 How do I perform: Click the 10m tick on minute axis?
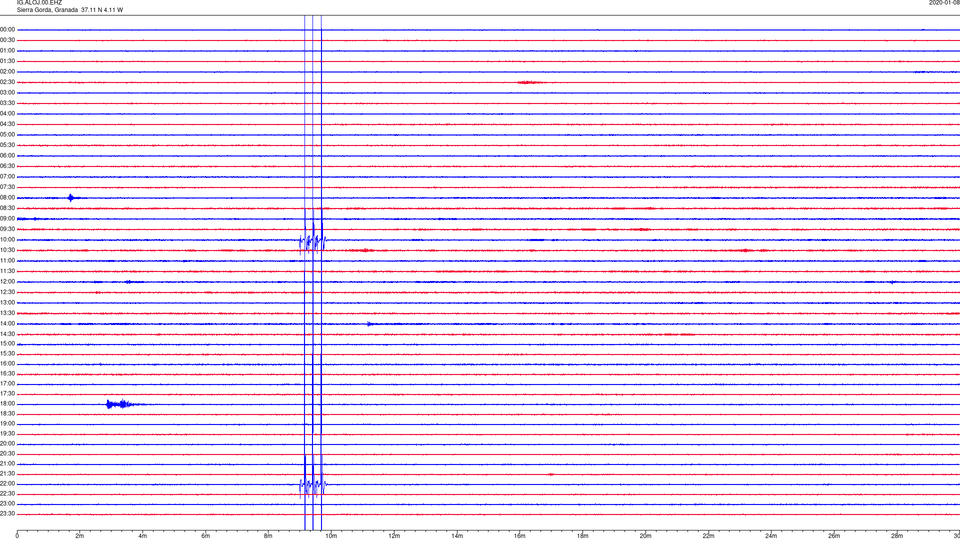click(x=331, y=536)
